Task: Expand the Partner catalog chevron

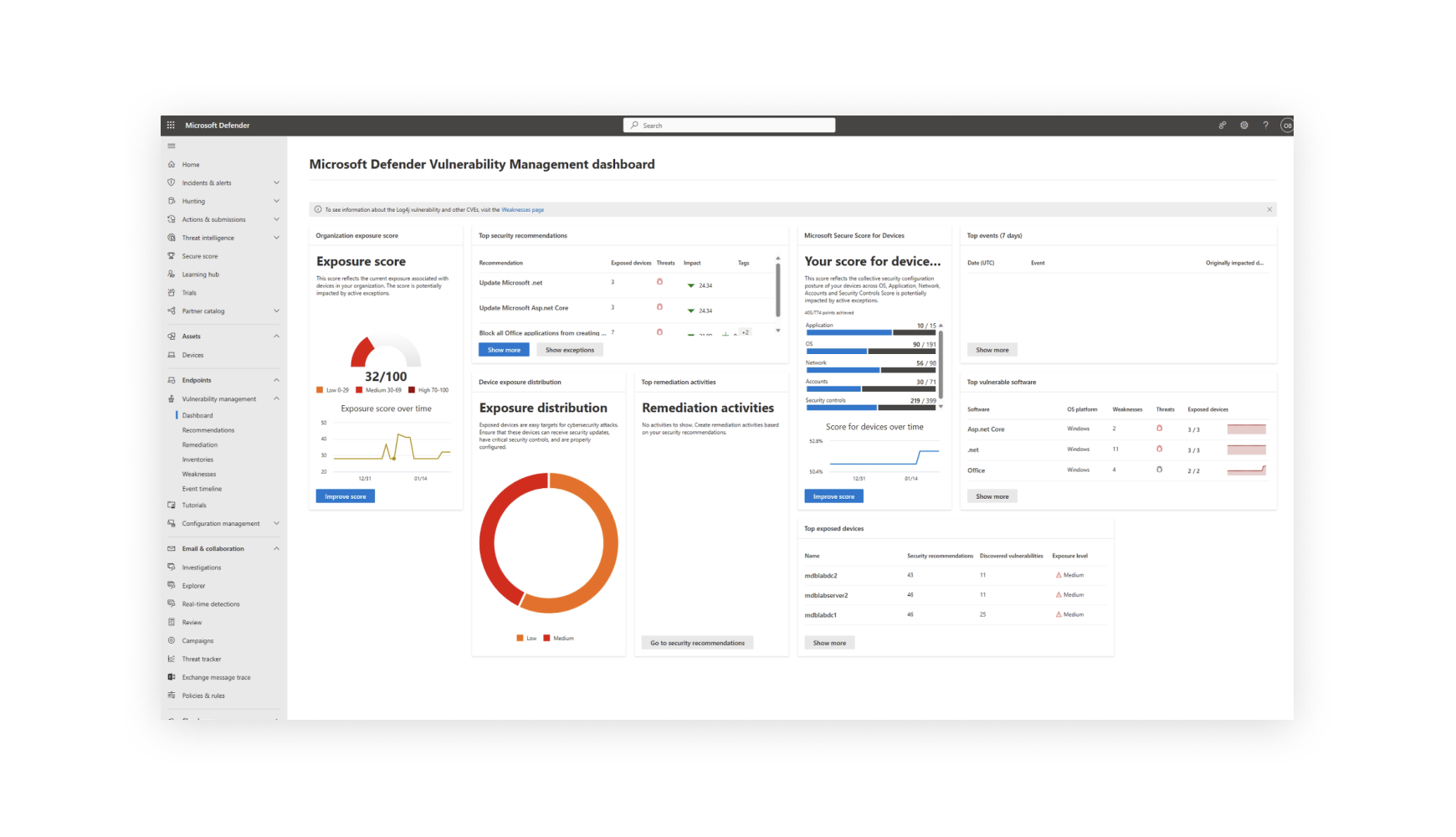Action: click(276, 311)
